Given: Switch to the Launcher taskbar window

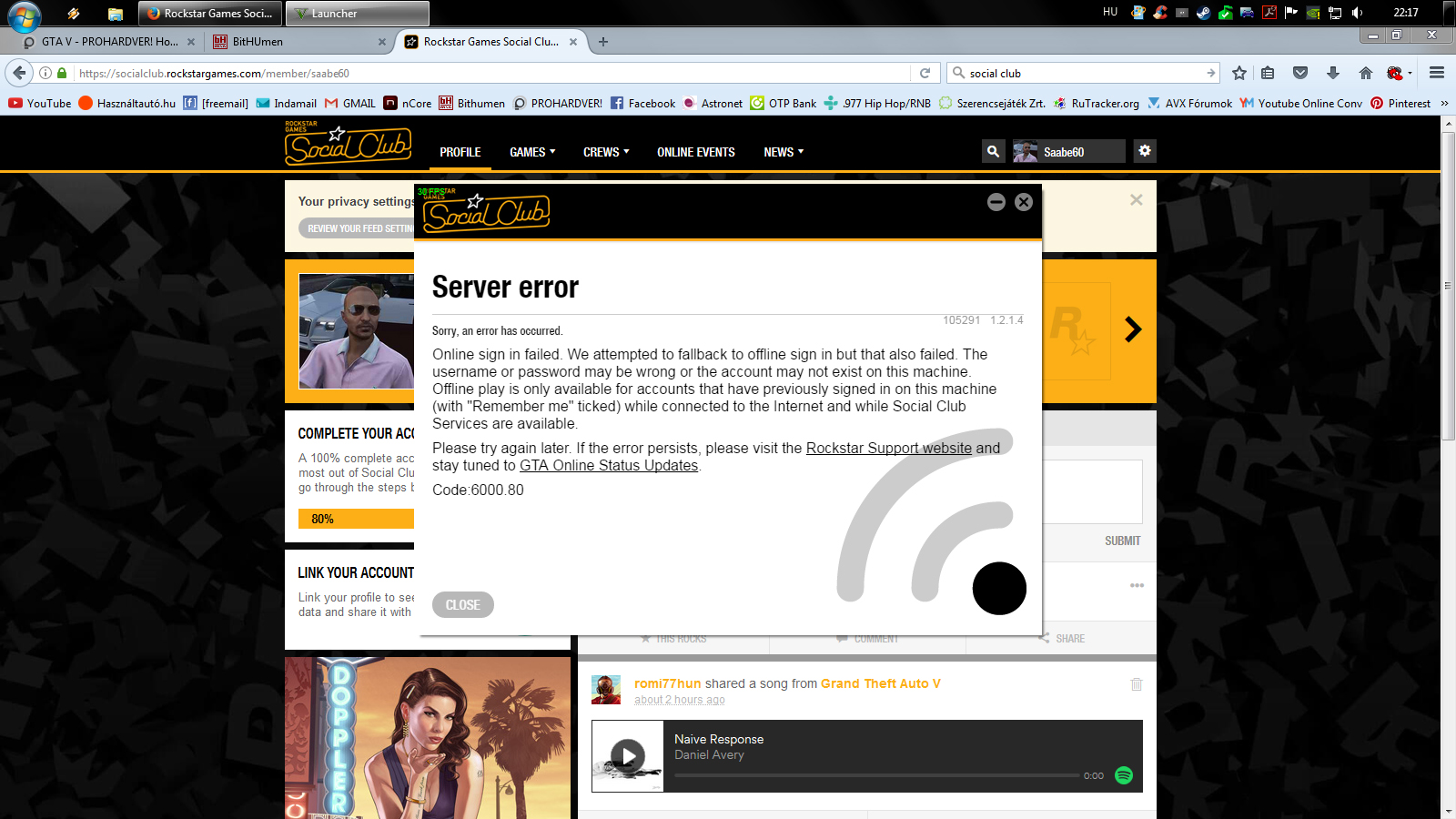Looking at the screenshot, I should click(358, 14).
